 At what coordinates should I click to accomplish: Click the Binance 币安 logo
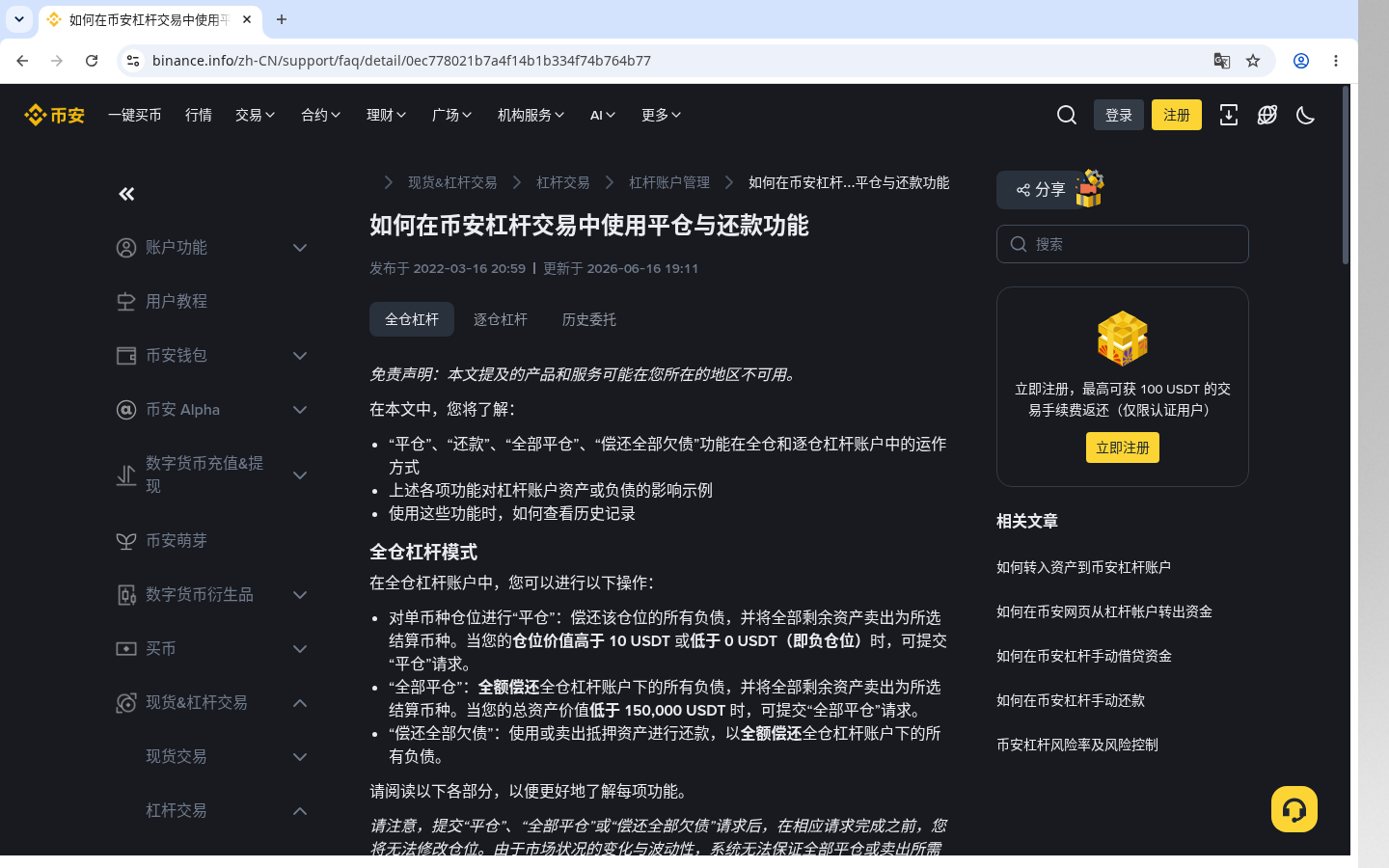tap(54, 115)
